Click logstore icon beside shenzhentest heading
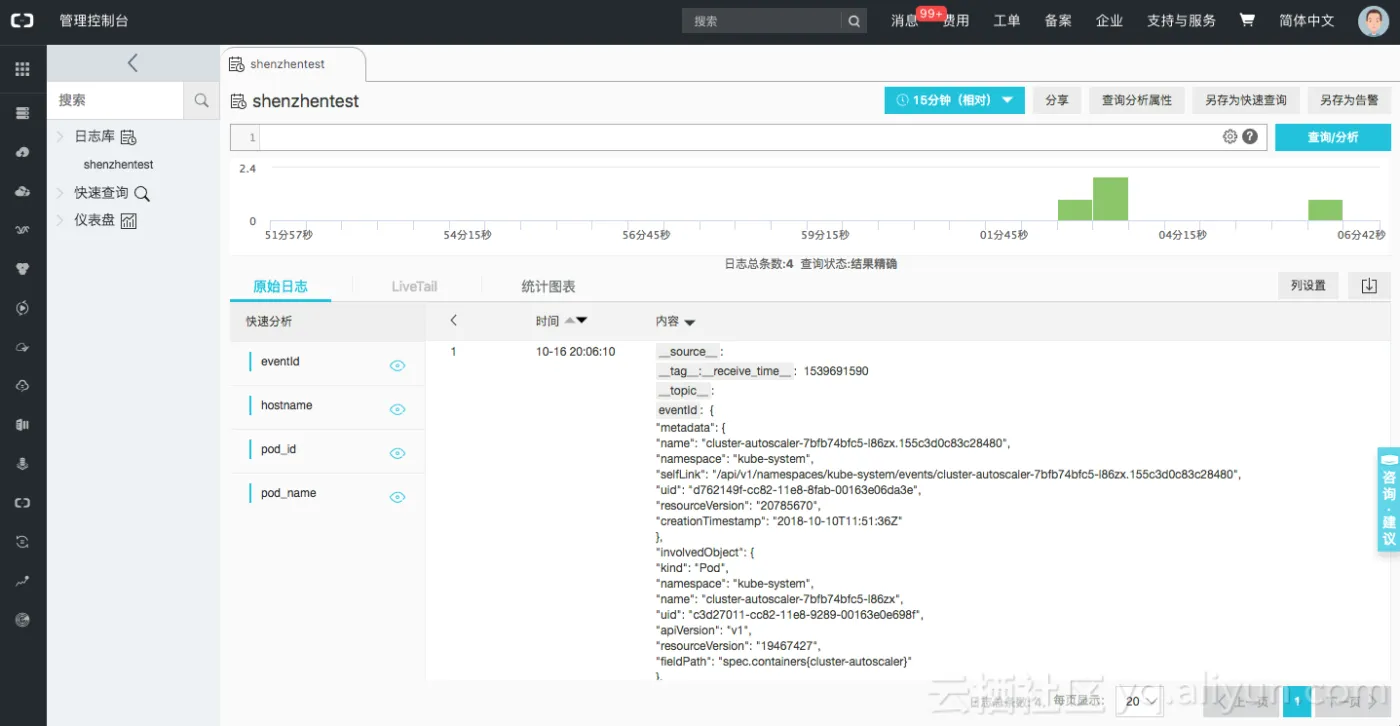The height and width of the screenshot is (726, 1400). coord(238,101)
